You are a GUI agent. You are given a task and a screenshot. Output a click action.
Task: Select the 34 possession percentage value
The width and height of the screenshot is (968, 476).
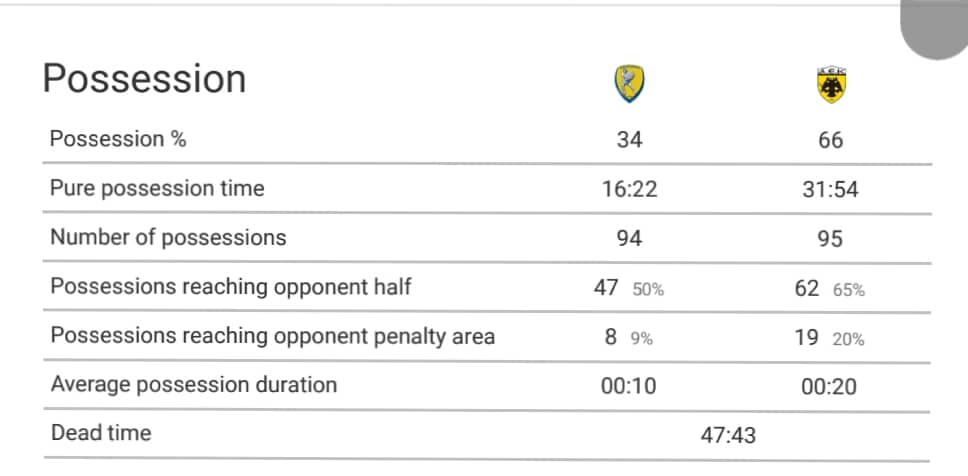click(629, 140)
